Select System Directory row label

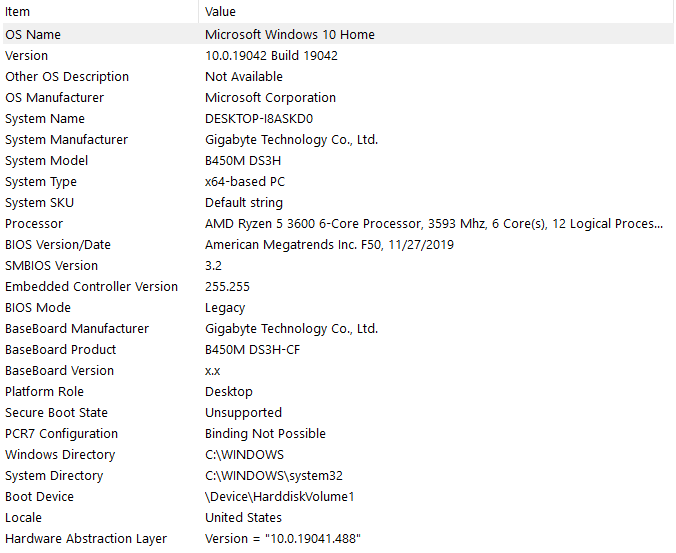(54, 476)
